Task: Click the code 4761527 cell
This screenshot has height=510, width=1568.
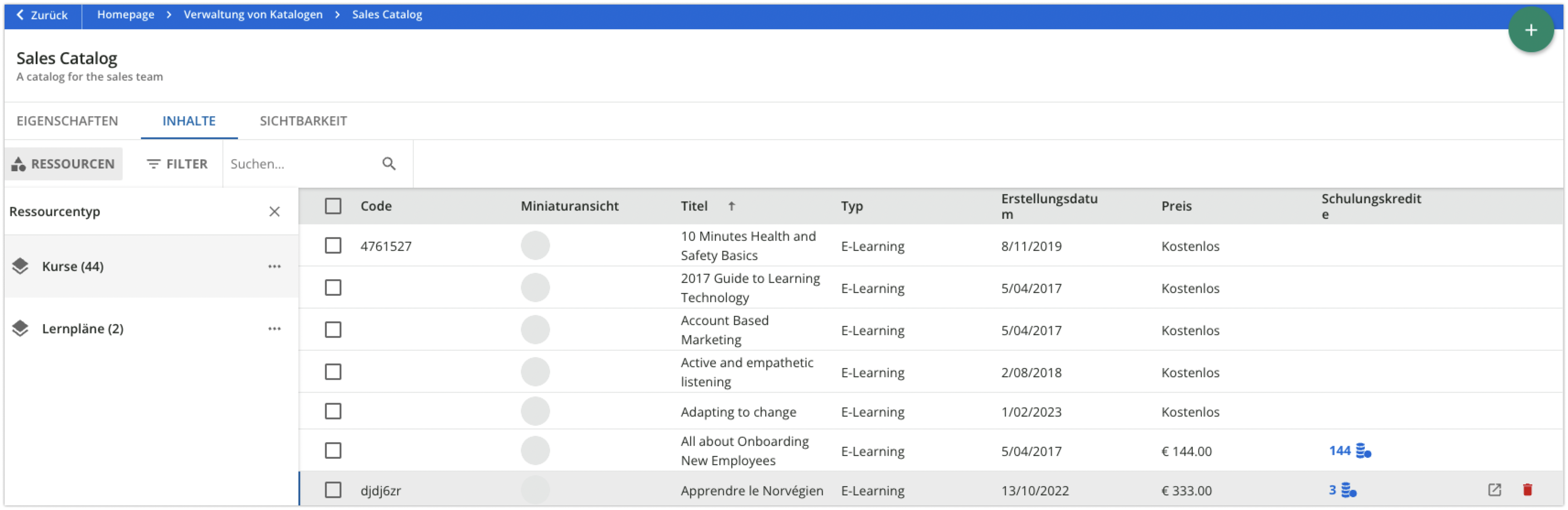Action: tap(386, 246)
